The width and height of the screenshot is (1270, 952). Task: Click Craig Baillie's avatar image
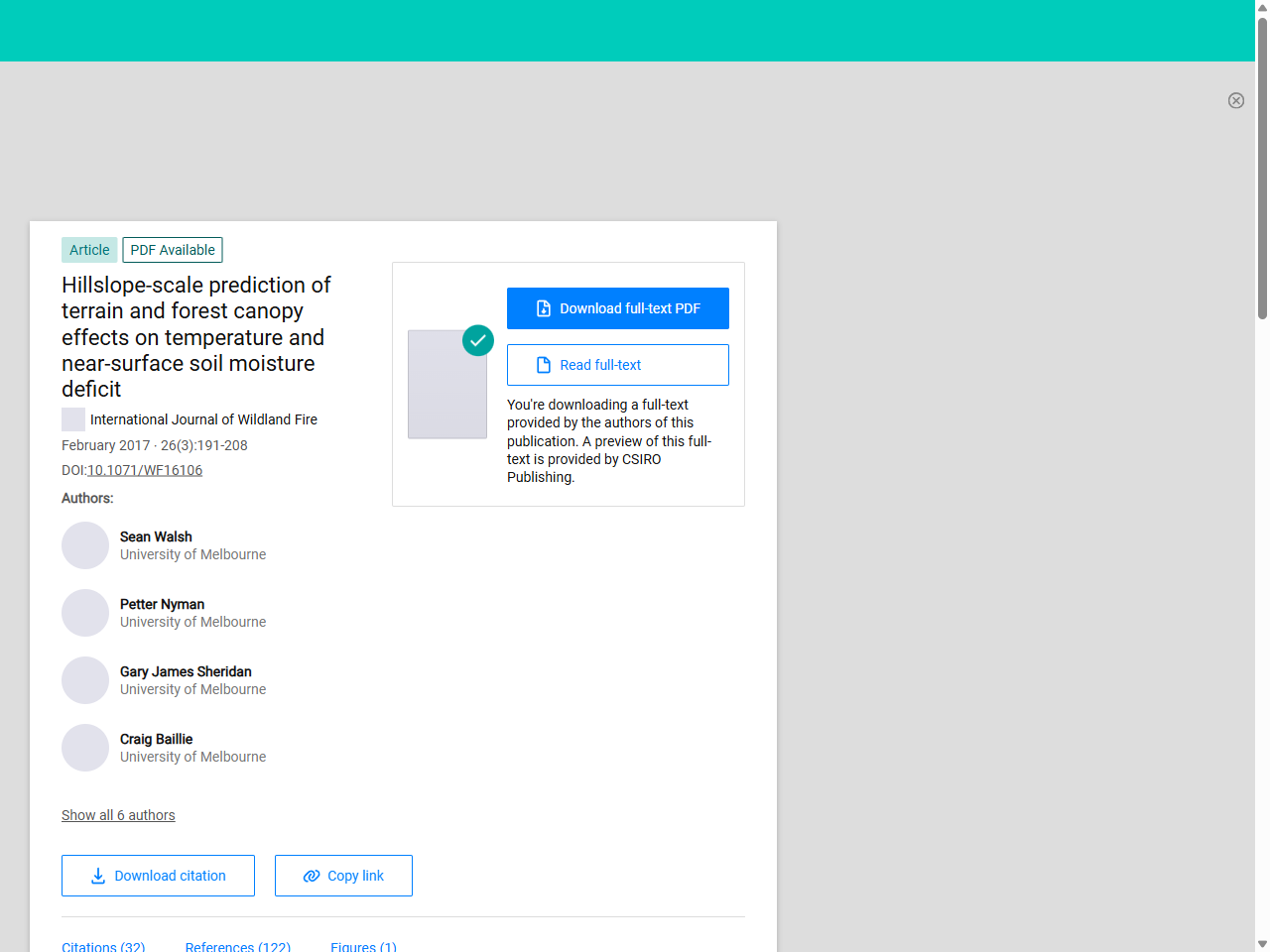[x=85, y=748]
